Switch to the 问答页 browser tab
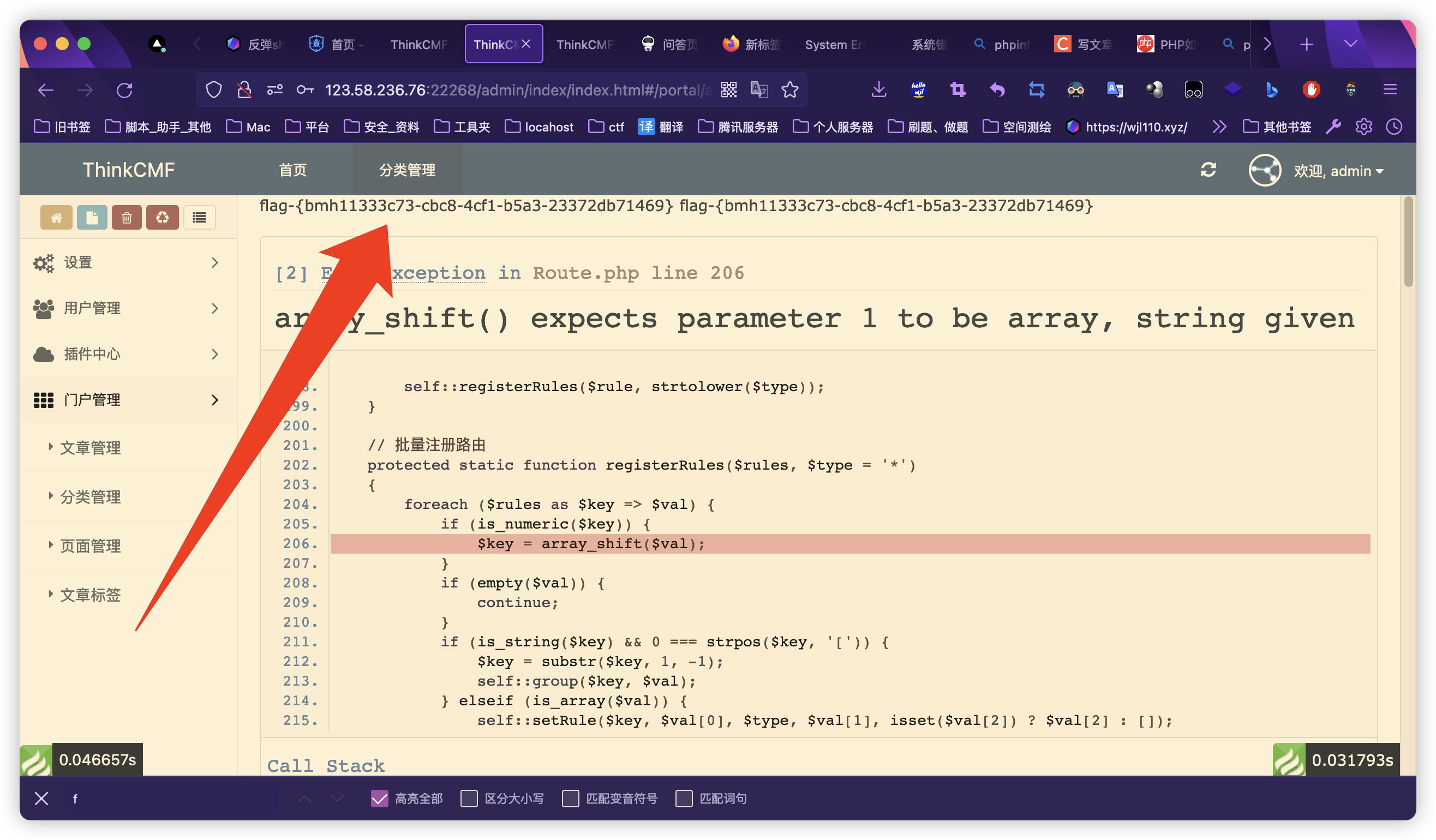 (x=670, y=44)
